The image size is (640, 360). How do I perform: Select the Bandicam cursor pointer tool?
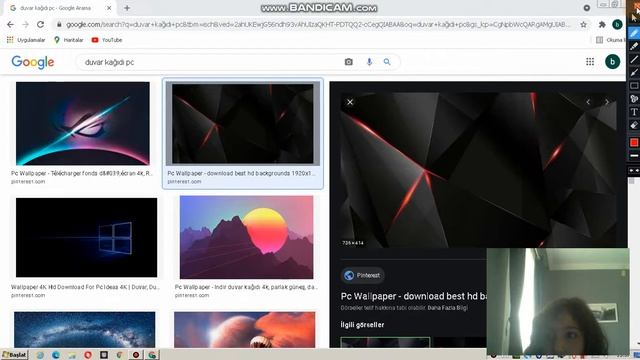click(x=634, y=18)
